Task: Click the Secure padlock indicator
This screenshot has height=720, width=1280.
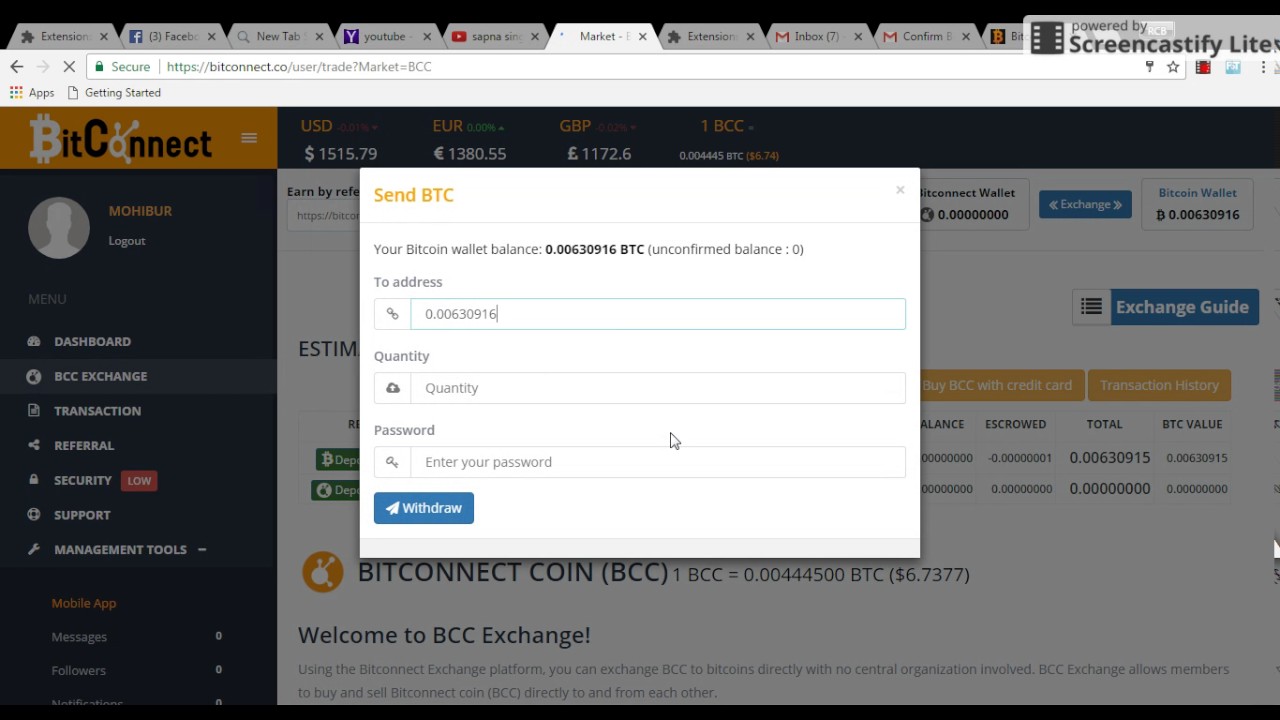Action: click(122, 67)
